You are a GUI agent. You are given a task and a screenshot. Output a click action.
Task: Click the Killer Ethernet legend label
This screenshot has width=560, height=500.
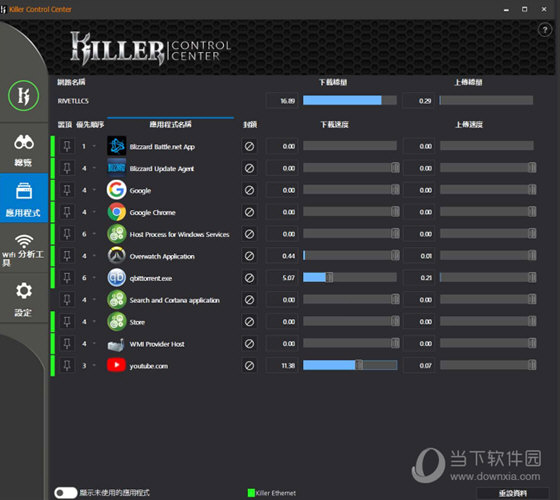(x=275, y=493)
